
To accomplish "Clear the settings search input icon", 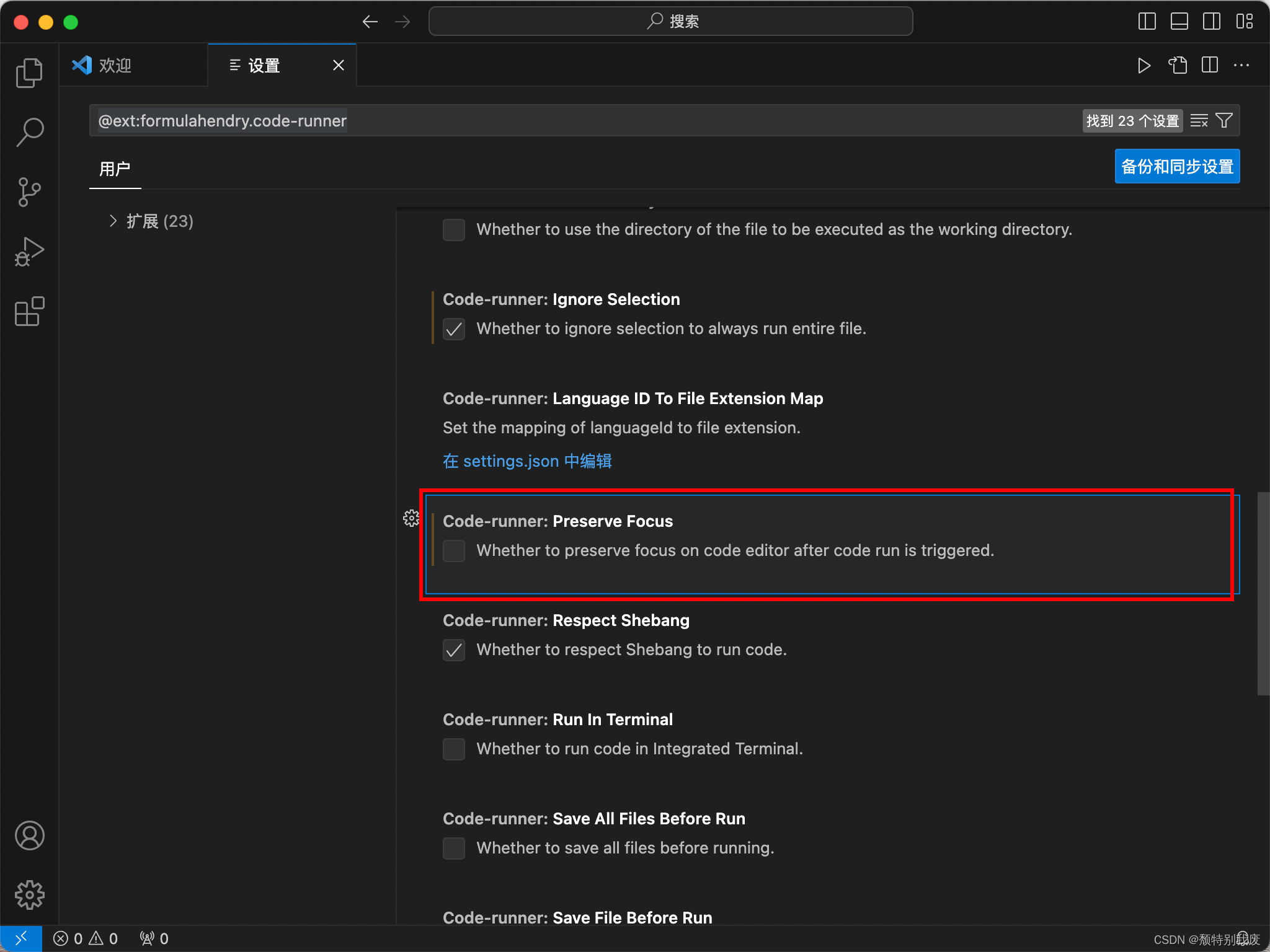I will 1199,121.
